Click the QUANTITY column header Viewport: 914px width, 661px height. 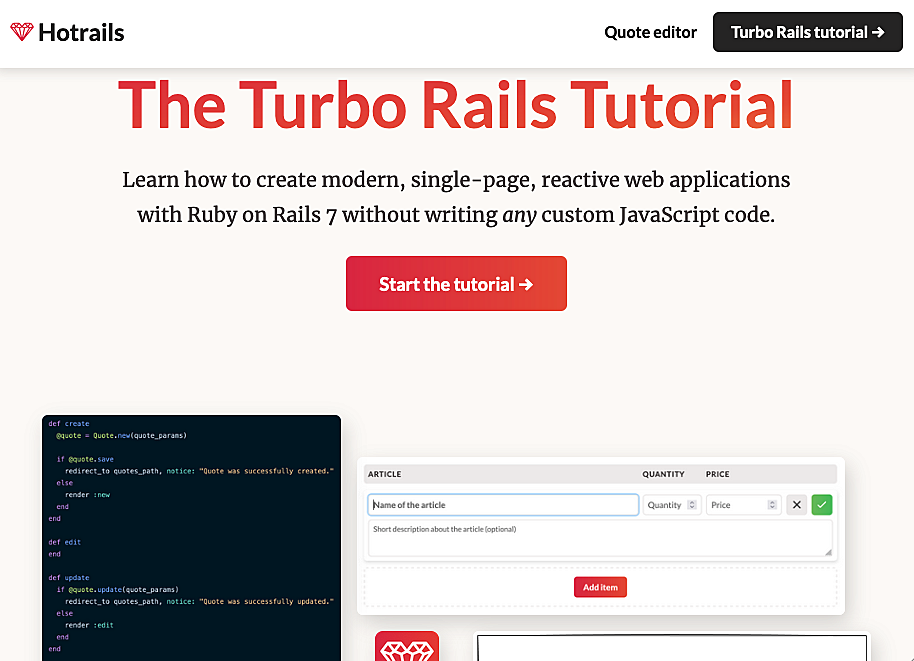click(x=663, y=474)
